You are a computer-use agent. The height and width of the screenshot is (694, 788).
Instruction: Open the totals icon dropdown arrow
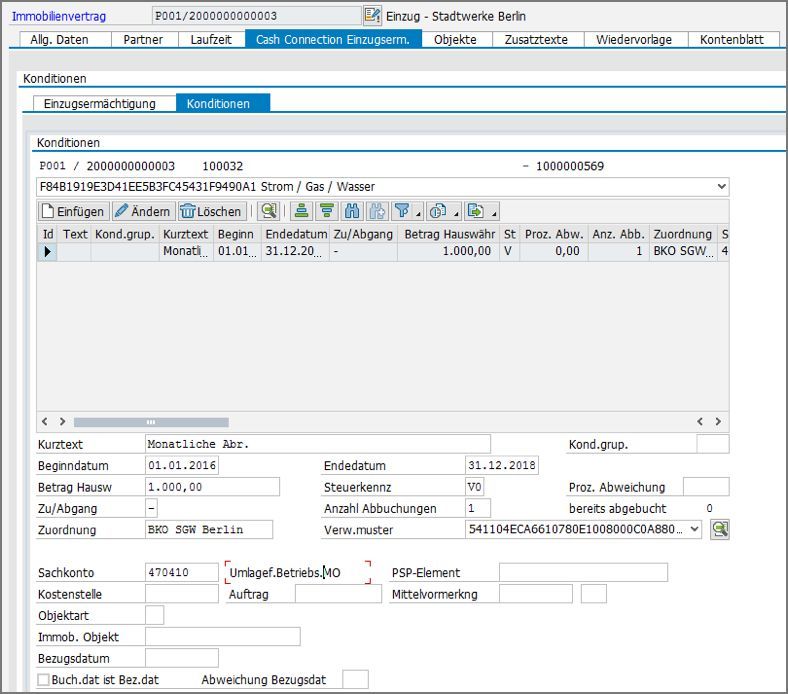click(455, 212)
